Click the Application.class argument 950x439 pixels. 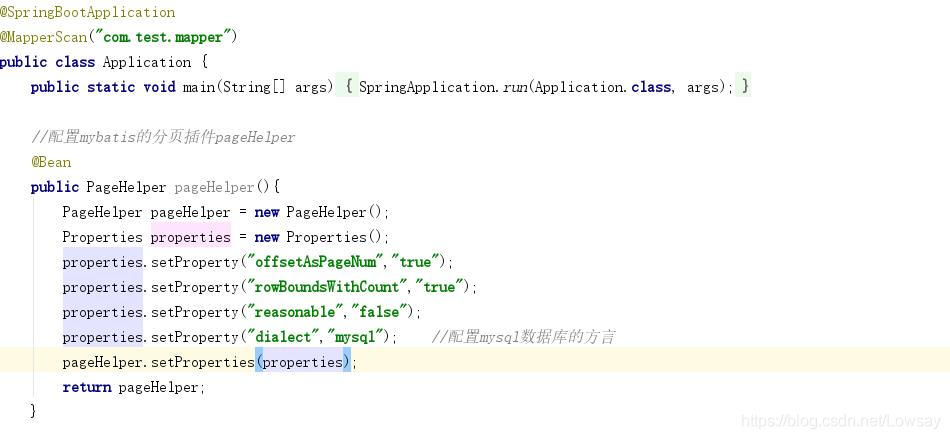(x=603, y=87)
